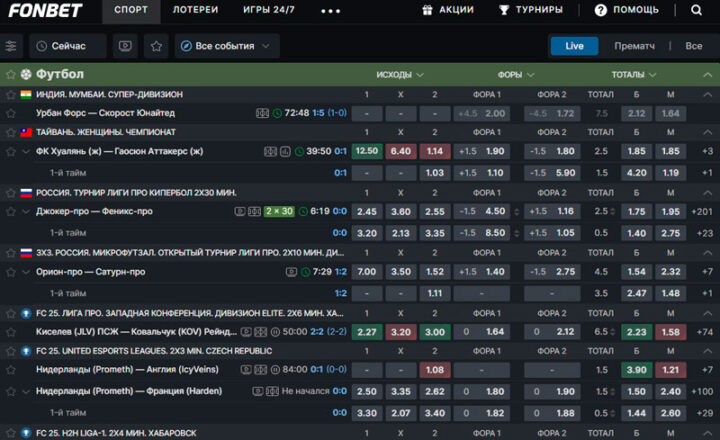Click the FONBET logo

pos(48,10)
